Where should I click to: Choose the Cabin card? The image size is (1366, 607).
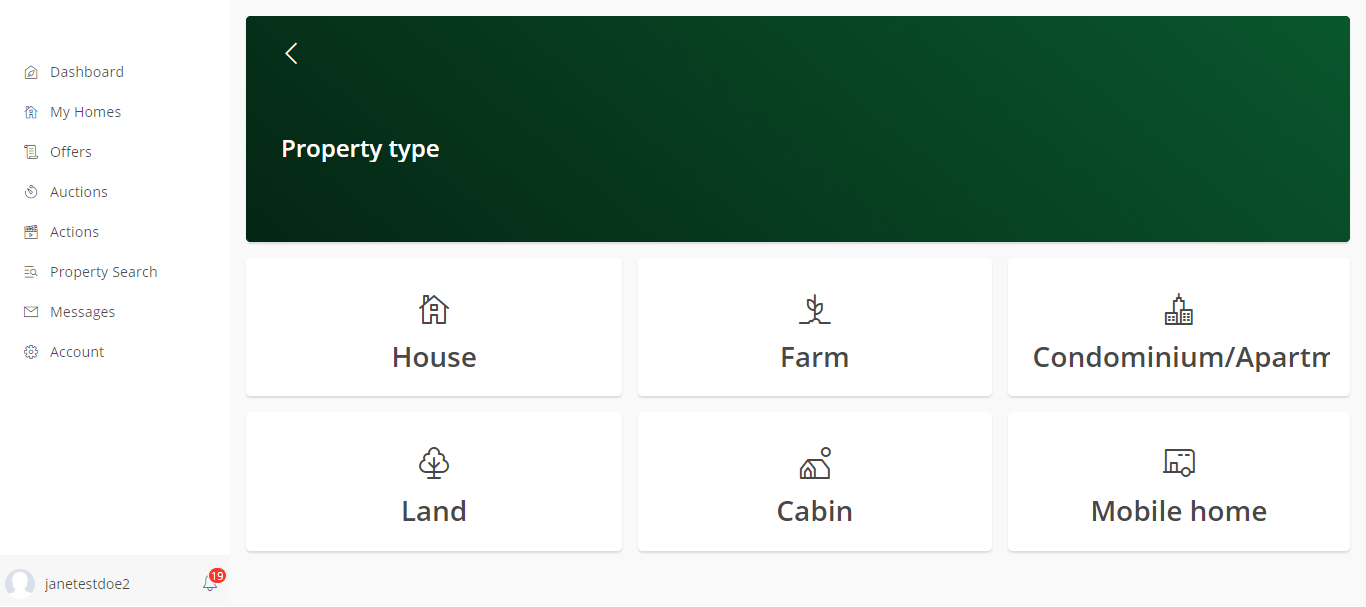pyautogui.click(x=815, y=481)
